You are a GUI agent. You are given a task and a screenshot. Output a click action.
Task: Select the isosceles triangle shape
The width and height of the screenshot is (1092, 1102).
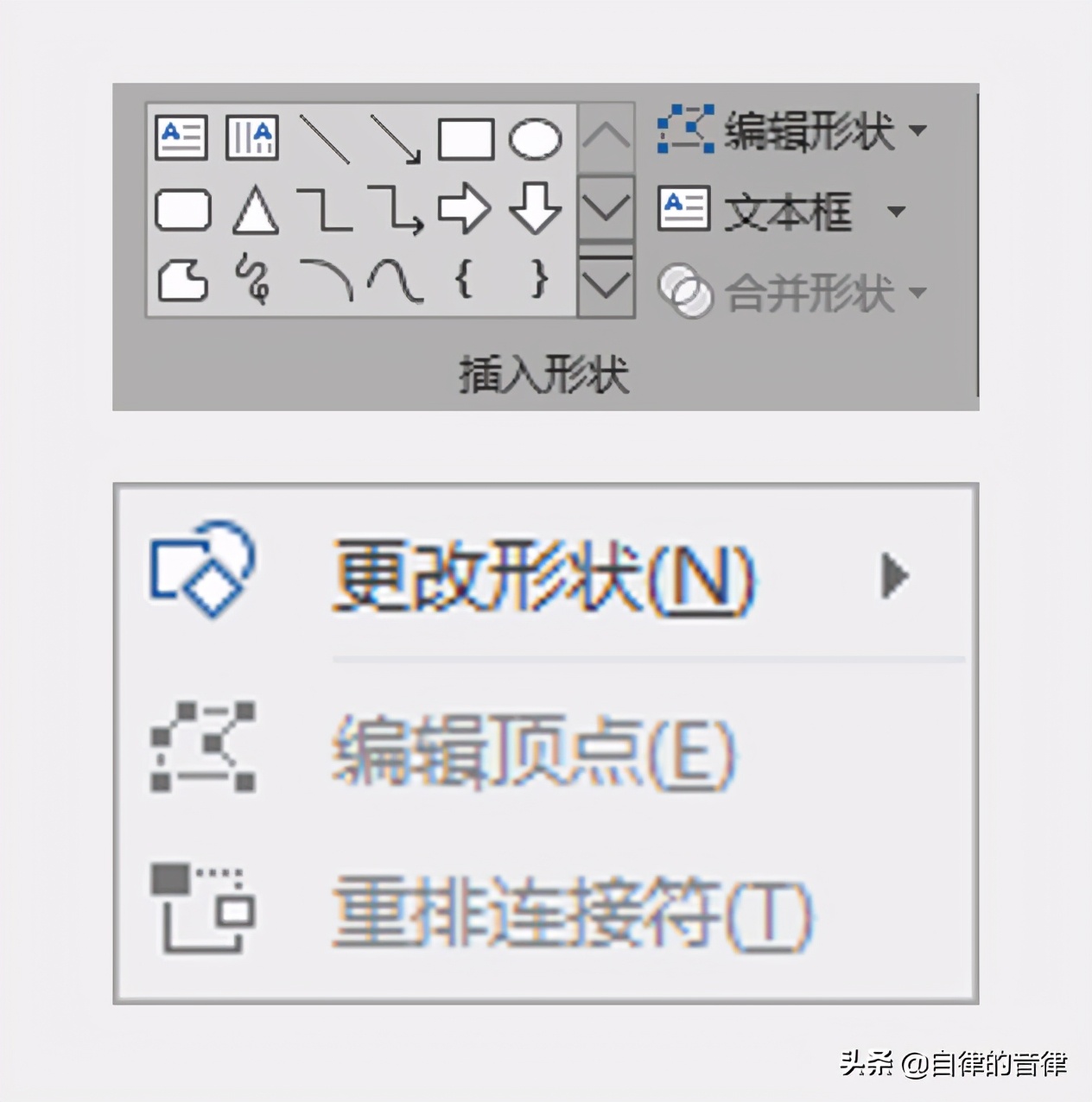click(256, 210)
